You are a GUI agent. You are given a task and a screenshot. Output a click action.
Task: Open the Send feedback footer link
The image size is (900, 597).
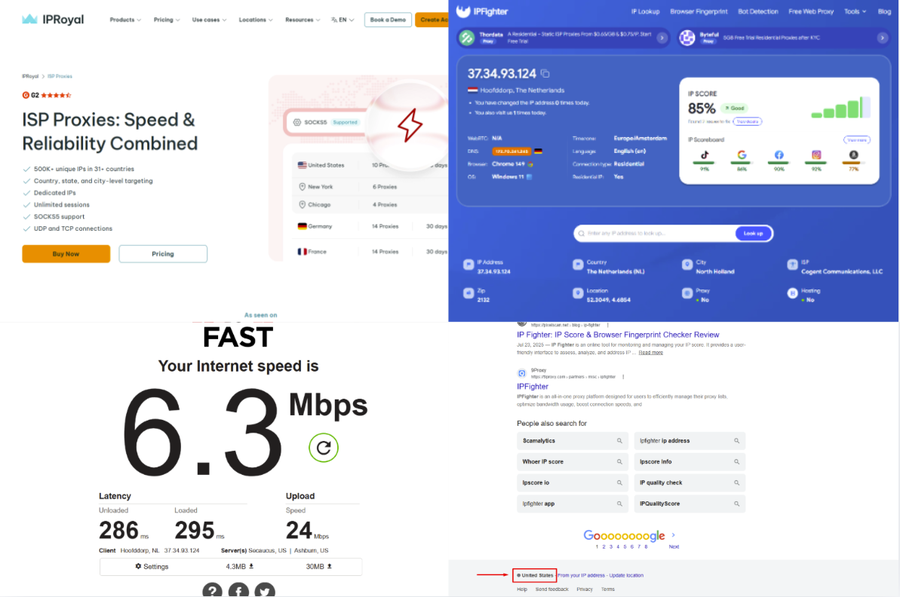pos(552,590)
